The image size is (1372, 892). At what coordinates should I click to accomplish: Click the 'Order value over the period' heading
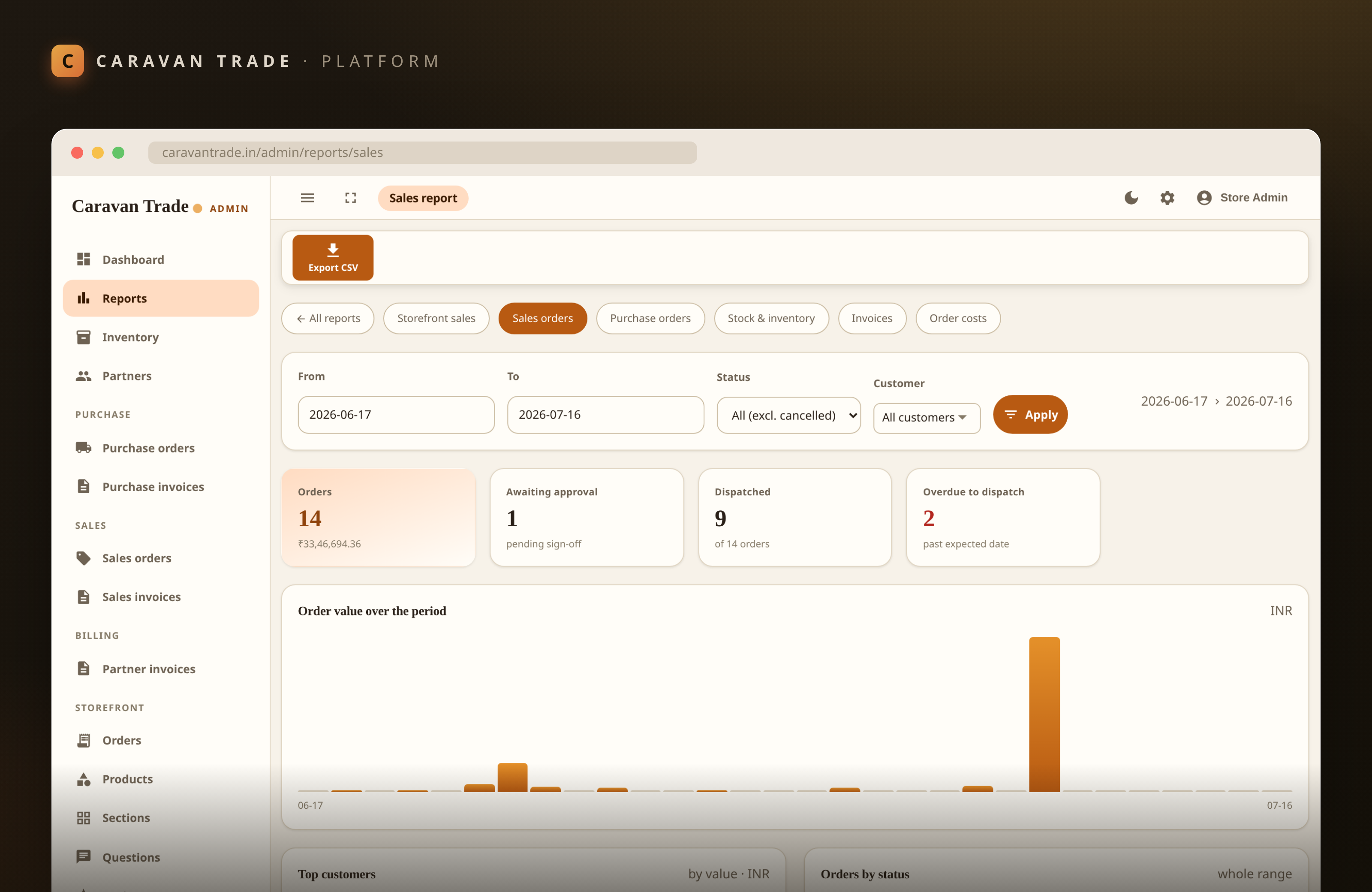372,611
